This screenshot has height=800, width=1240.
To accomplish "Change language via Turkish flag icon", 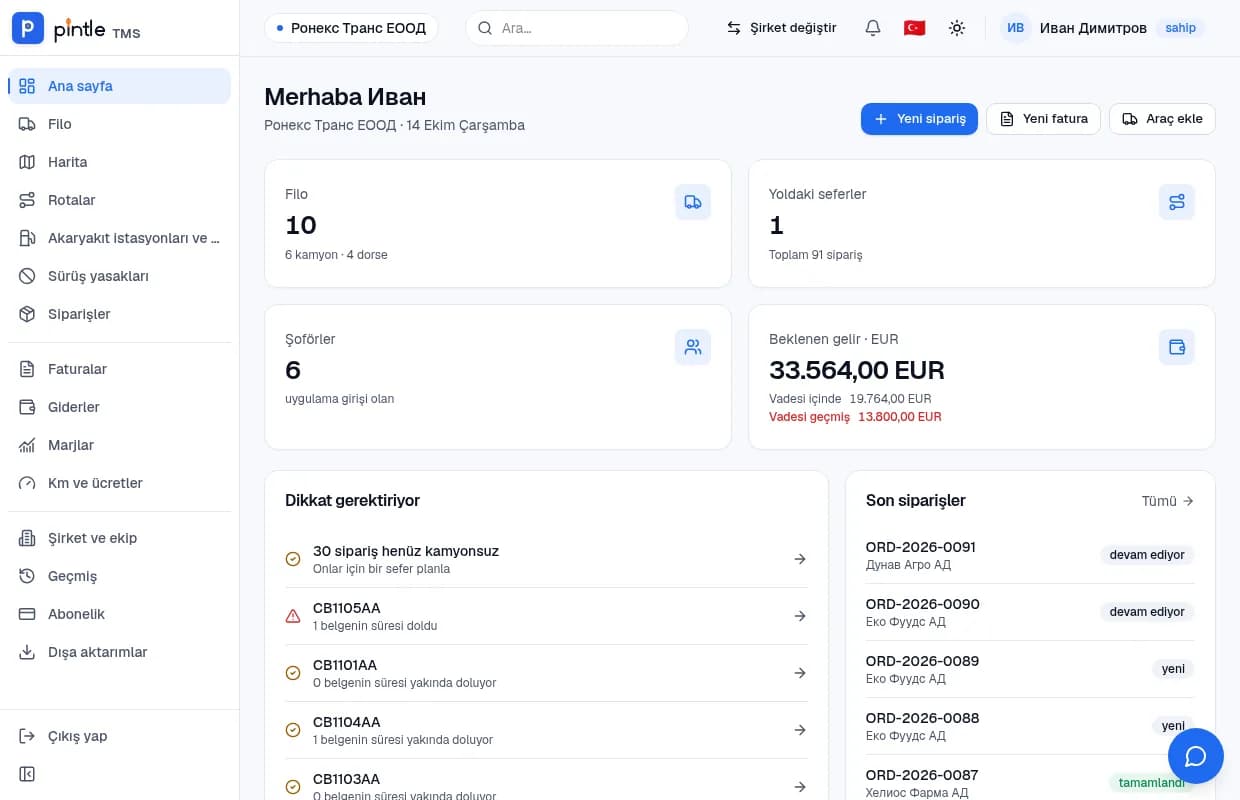I will (x=914, y=28).
